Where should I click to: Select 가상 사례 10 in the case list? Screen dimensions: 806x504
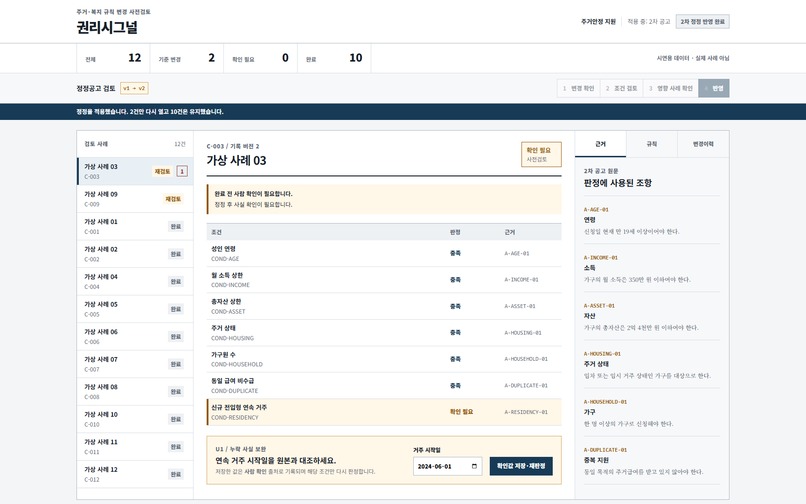coord(135,419)
